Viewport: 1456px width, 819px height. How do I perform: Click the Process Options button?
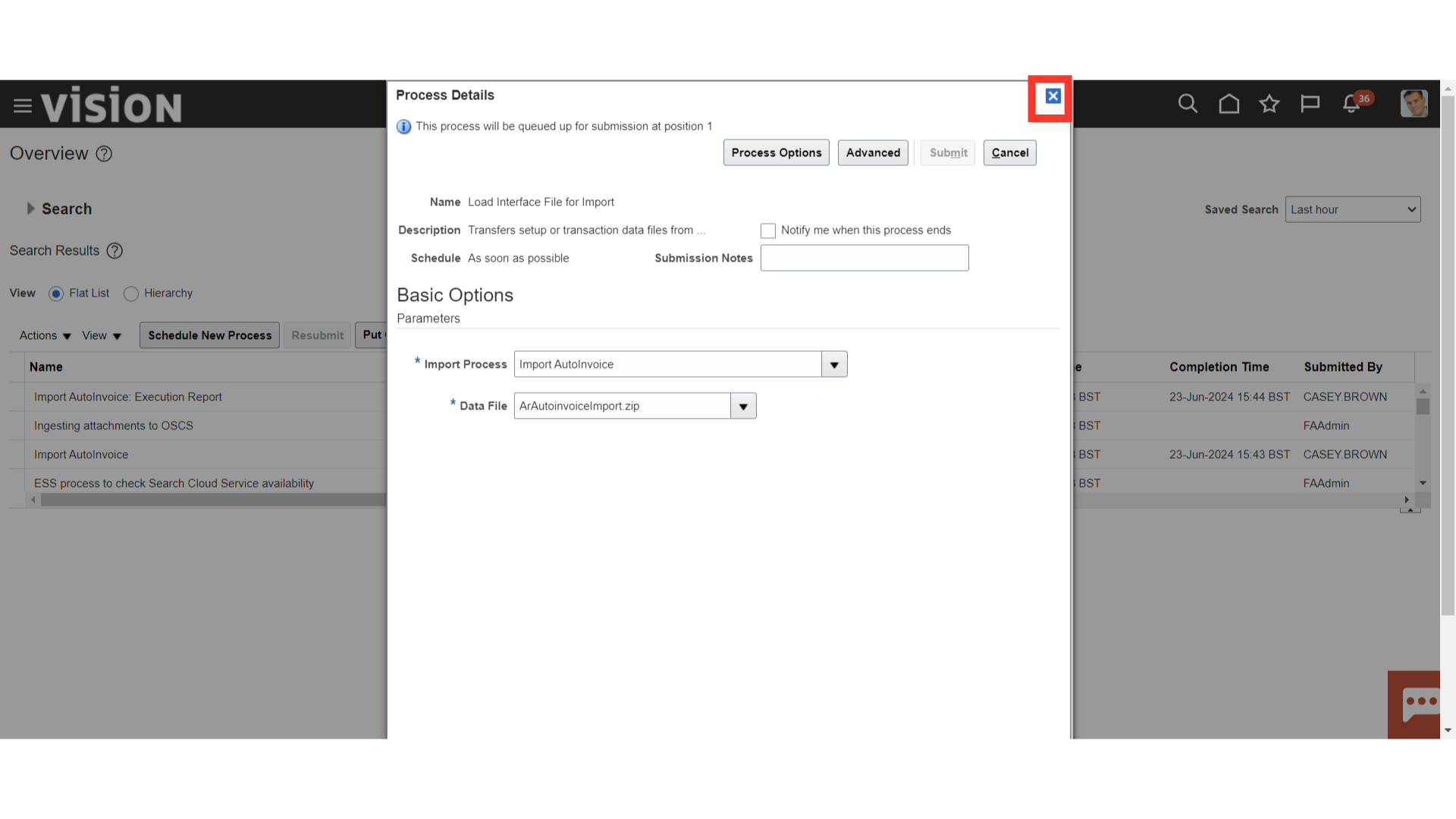point(777,152)
